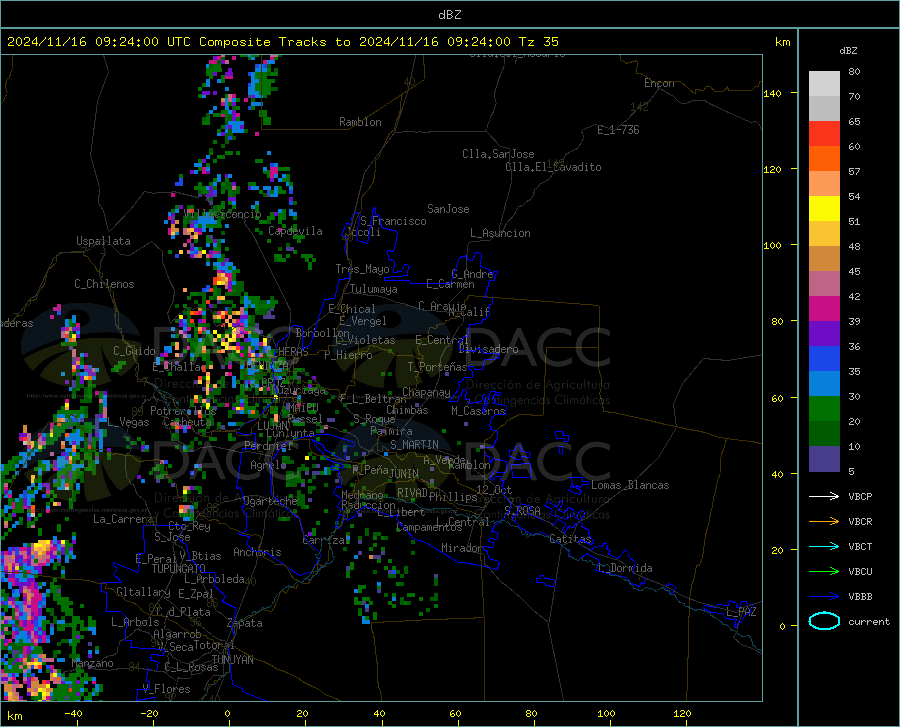Pick the red swatch in dBZ legend
This screenshot has height=727, width=900.
[x=824, y=134]
